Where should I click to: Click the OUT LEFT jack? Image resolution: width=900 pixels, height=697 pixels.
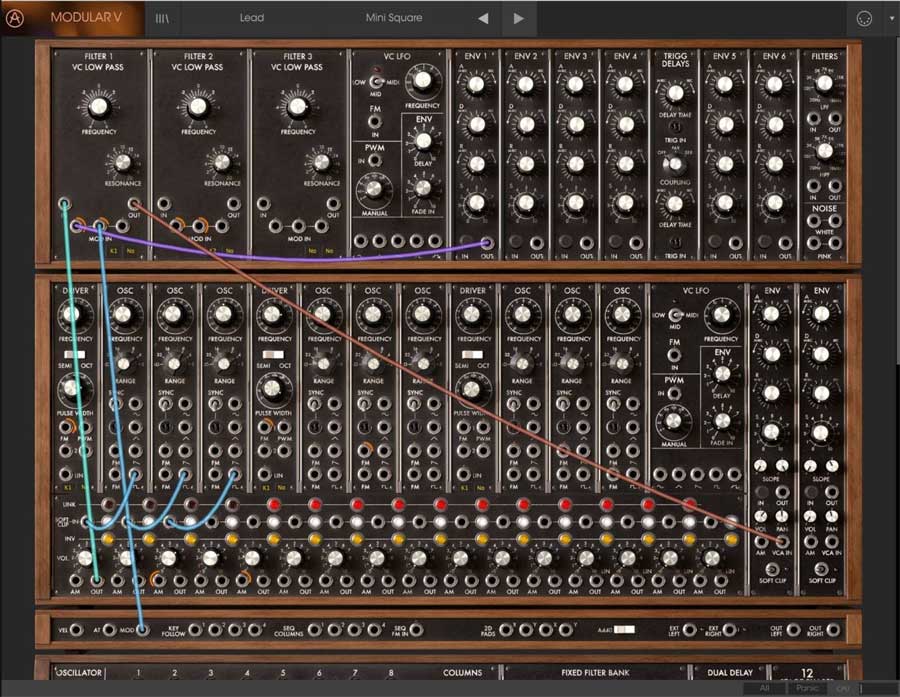pos(793,630)
